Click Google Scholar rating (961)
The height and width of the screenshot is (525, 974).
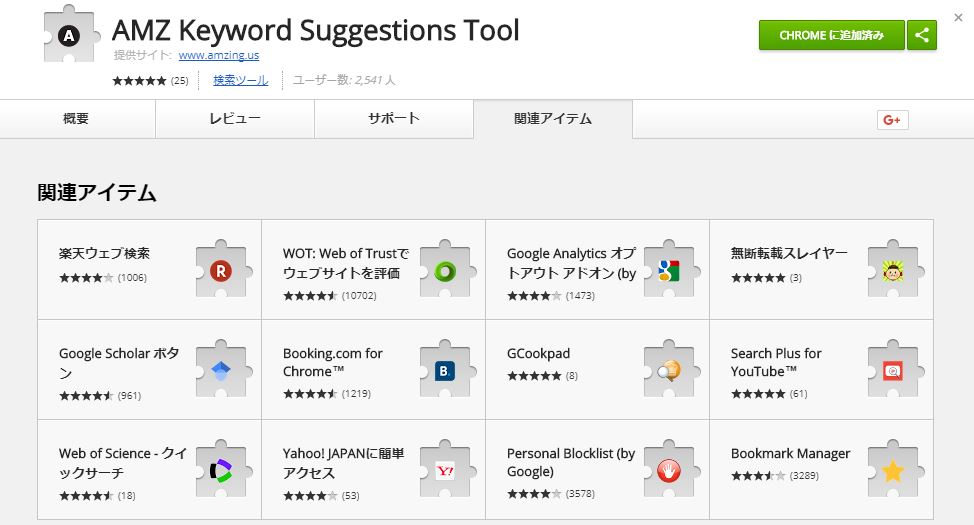100,396
